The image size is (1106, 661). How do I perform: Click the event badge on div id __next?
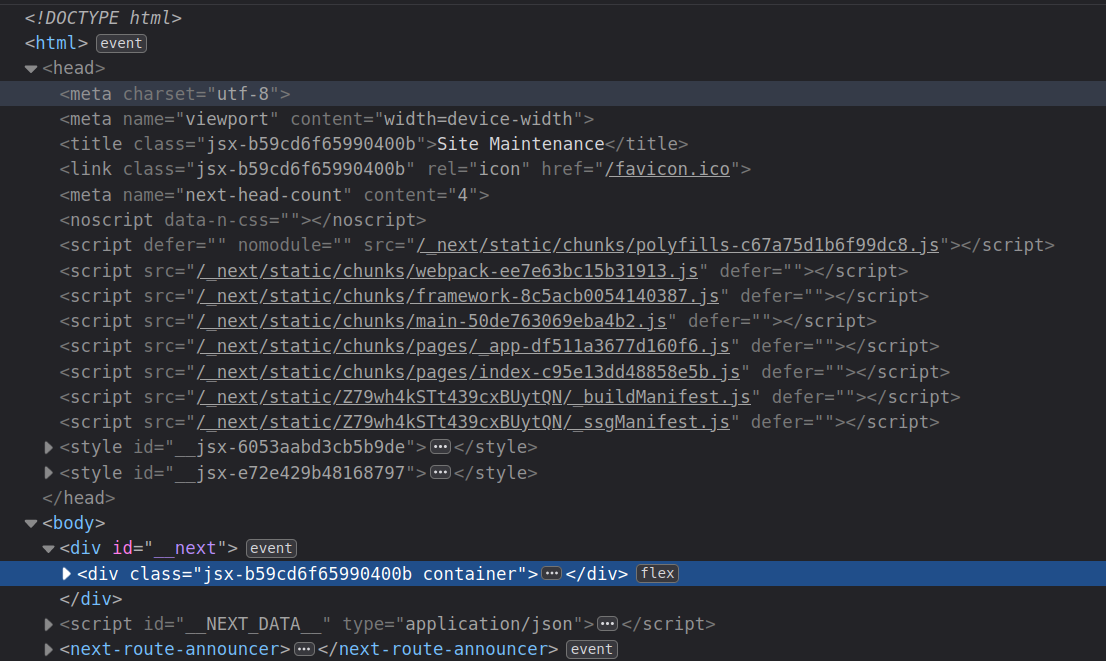[x=271, y=548]
